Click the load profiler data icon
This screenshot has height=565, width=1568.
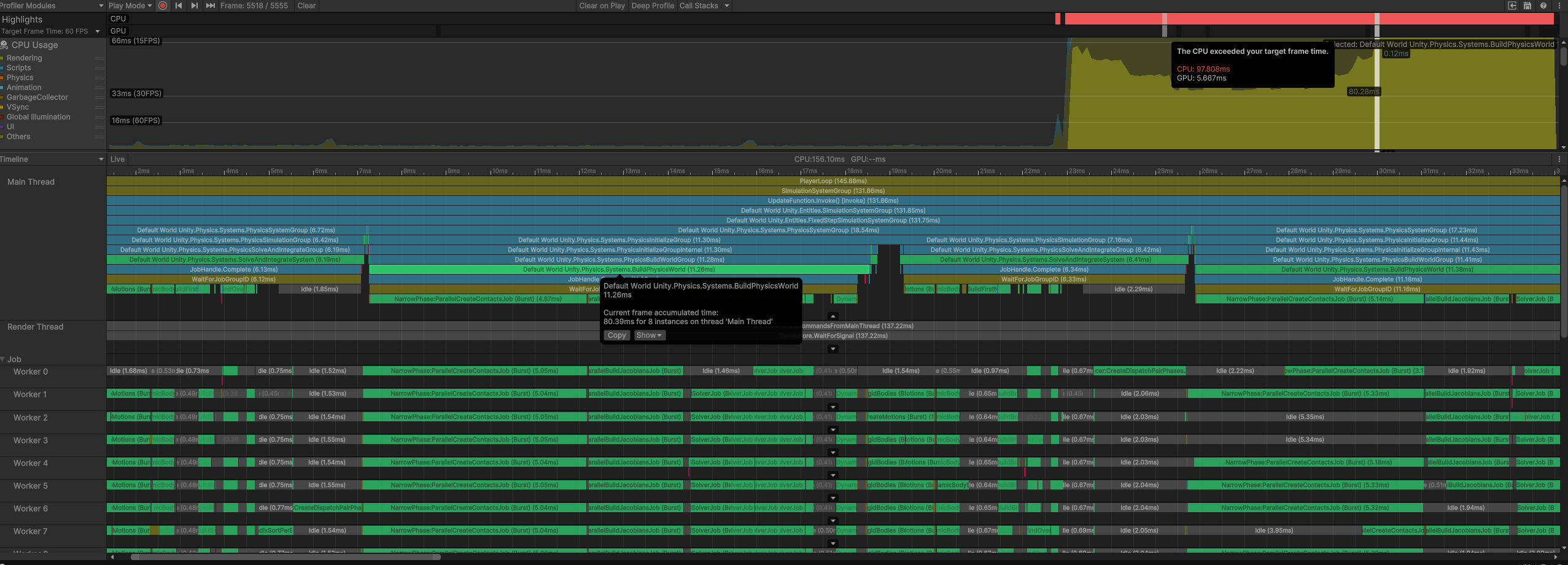(1512, 6)
